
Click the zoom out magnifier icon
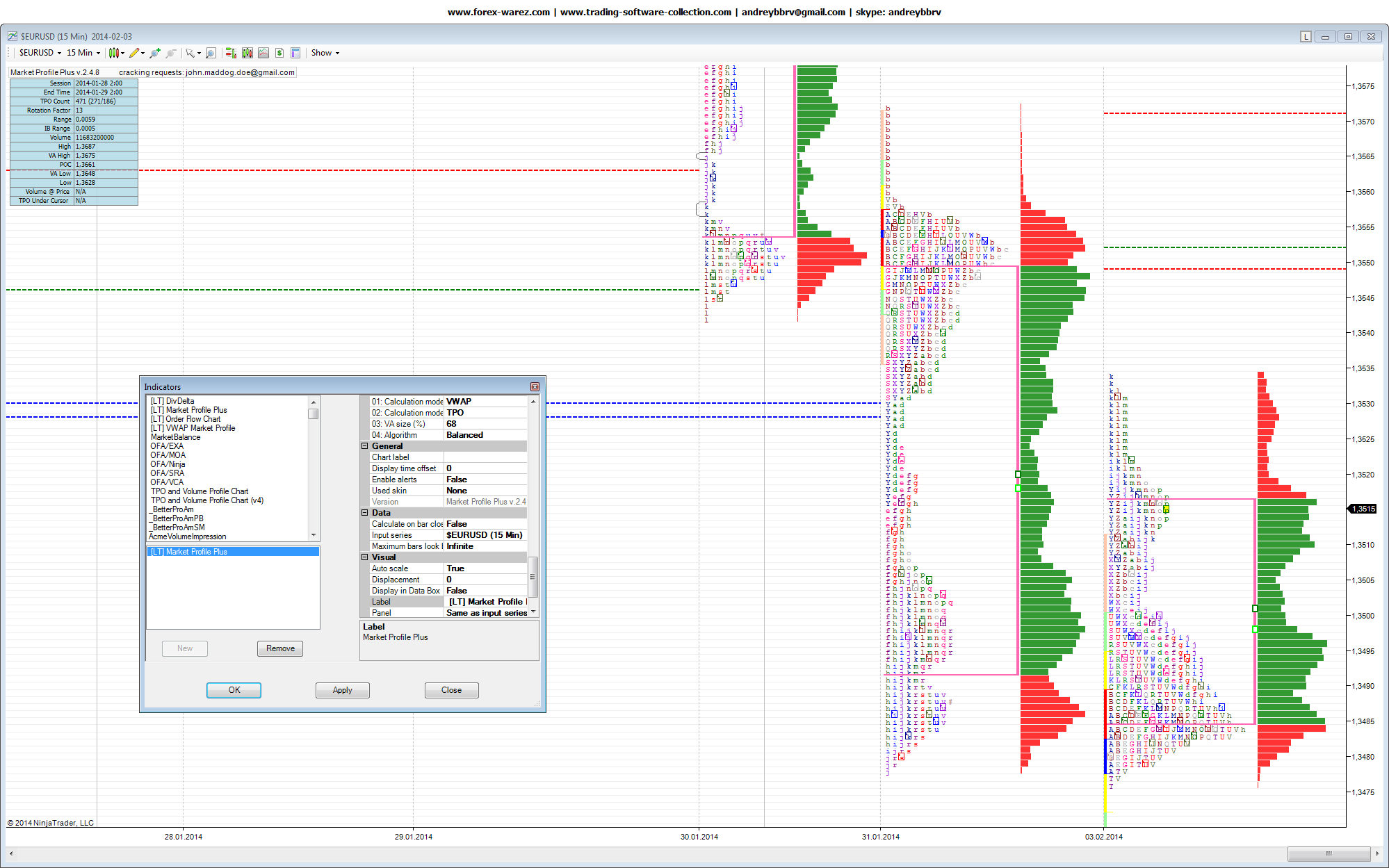pos(170,53)
